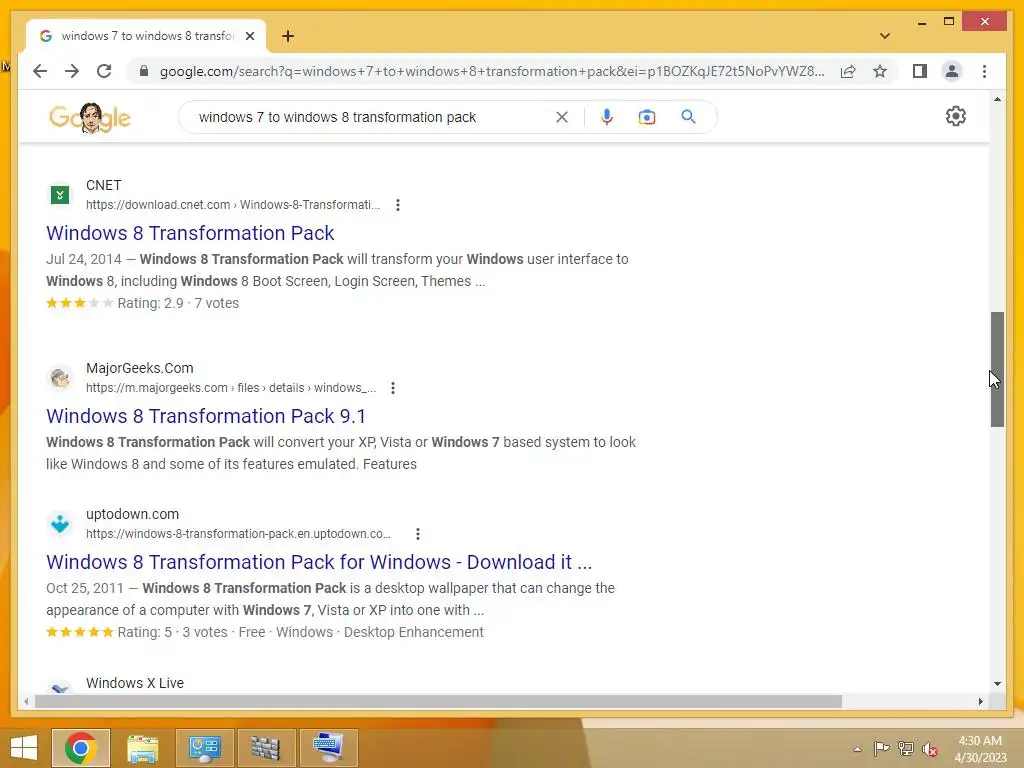View site information via the padlock icon
This screenshot has width=1024, height=768.
point(144,71)
